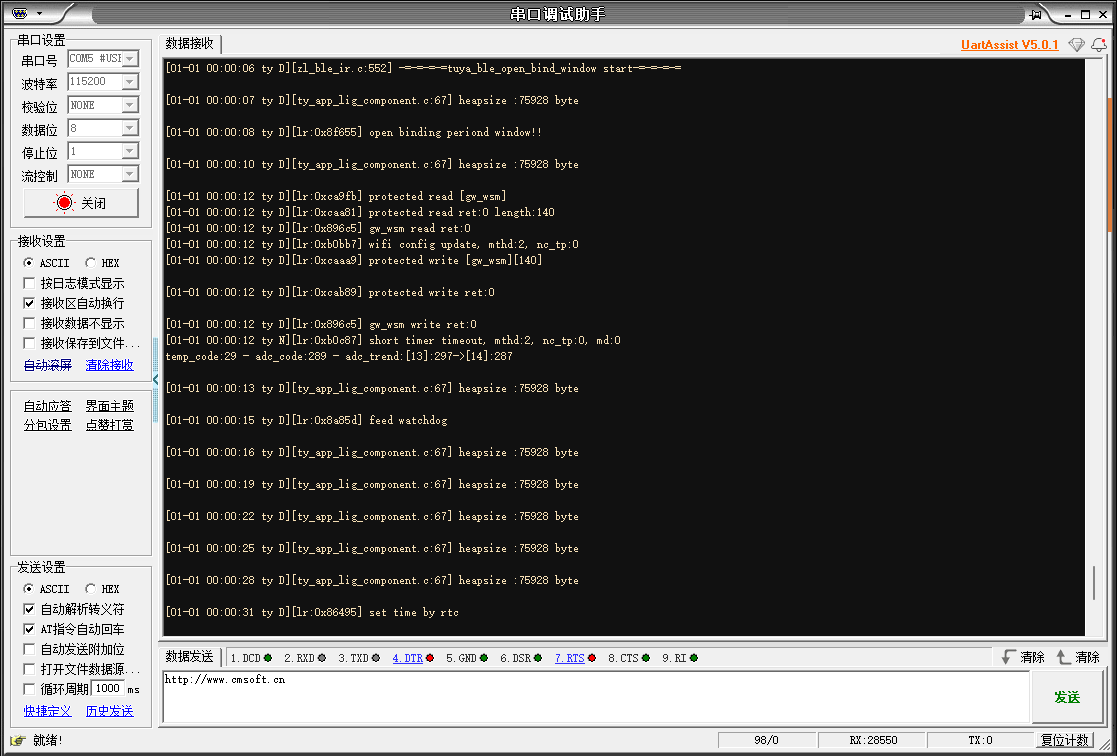
Task: Click the 分包设置 link
Action: (48, 425)
